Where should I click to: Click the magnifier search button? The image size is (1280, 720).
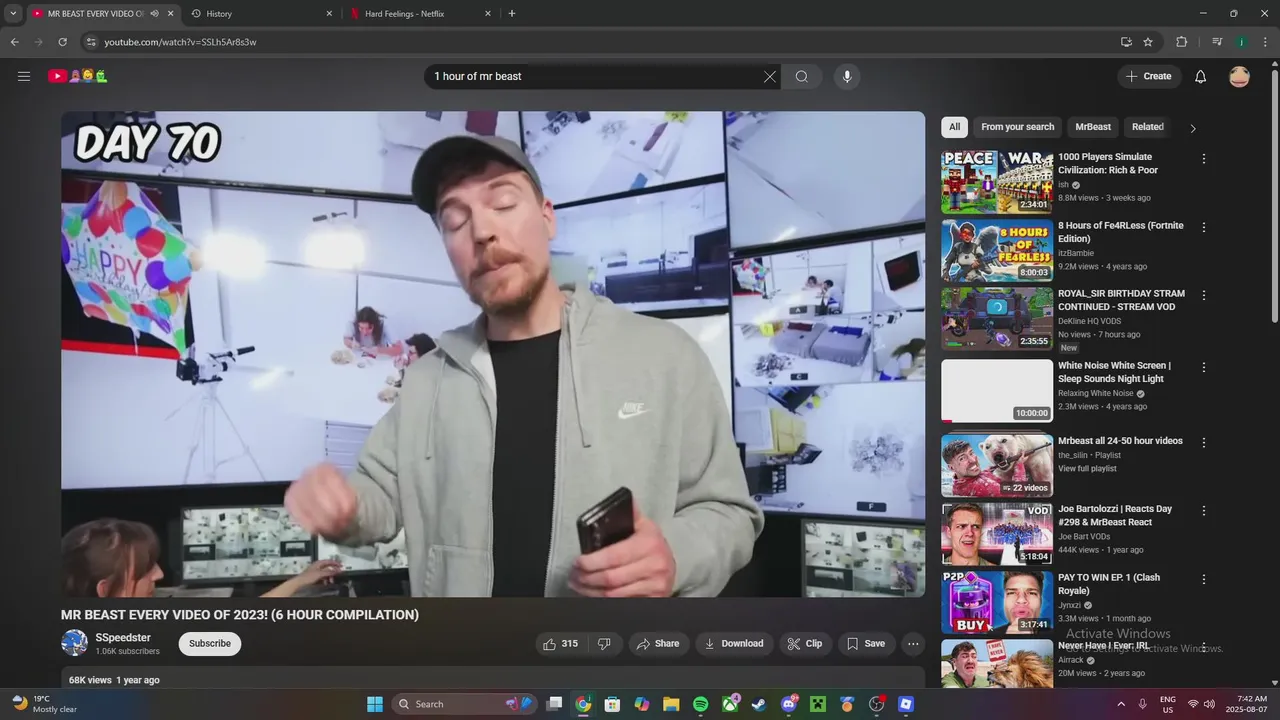click(802, 76)
